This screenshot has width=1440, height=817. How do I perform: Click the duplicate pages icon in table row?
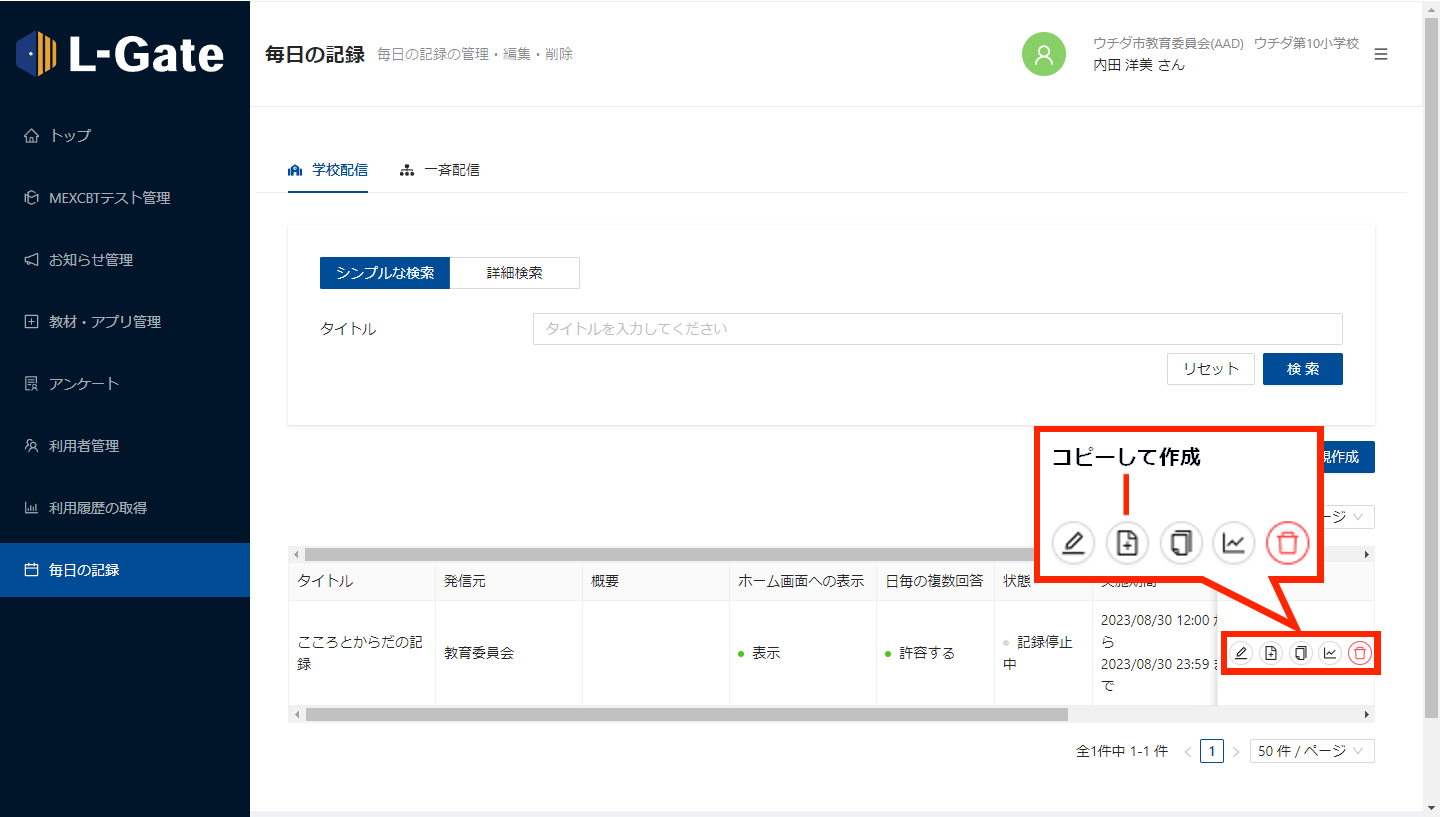[x=1300, y=654]
